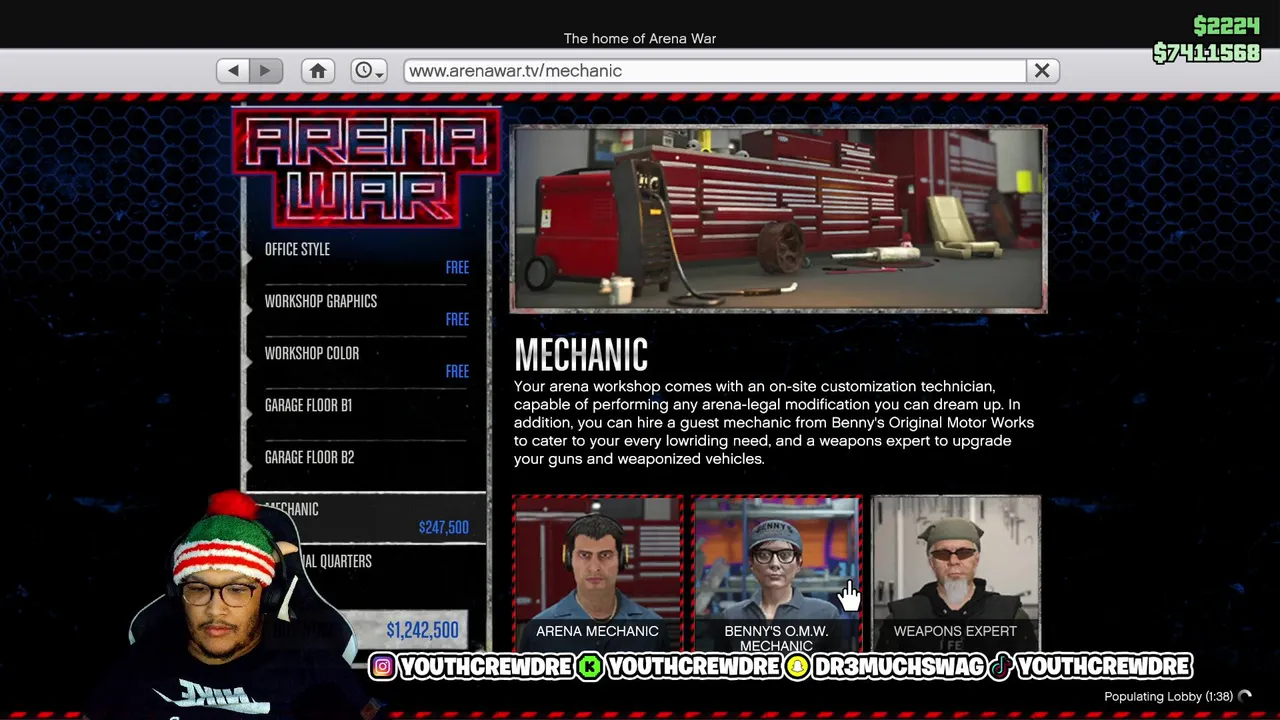Click the arrow marker beside Garage Floor B1
The height and width of the screenshot is (720, 1280).
pos(247,414)
